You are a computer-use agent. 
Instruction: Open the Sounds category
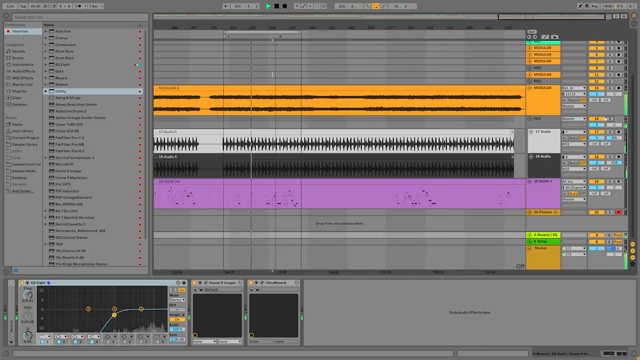coord(18,51)
